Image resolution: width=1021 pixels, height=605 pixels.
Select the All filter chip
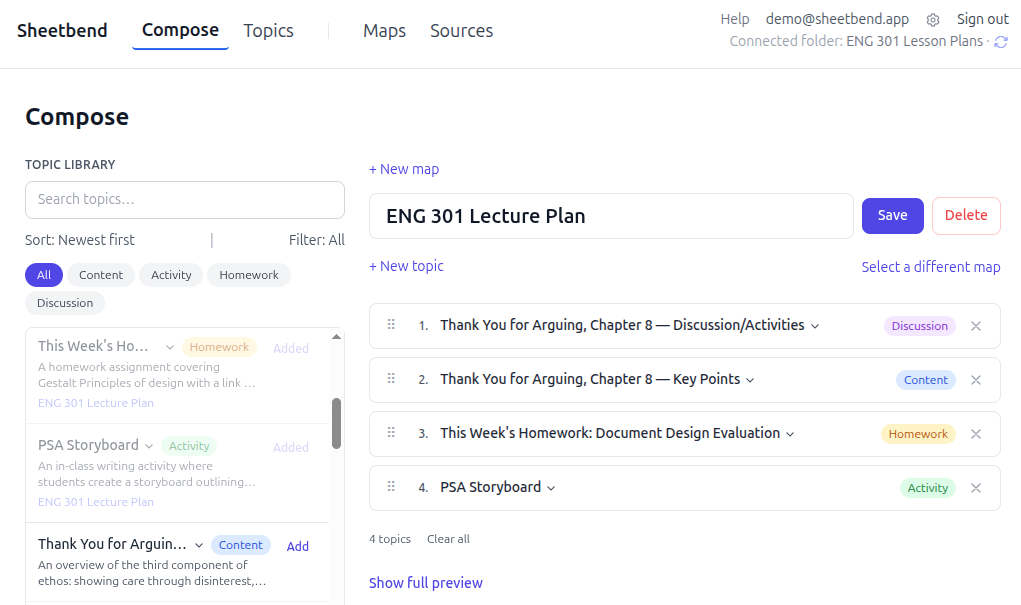[x=44, y=275]
